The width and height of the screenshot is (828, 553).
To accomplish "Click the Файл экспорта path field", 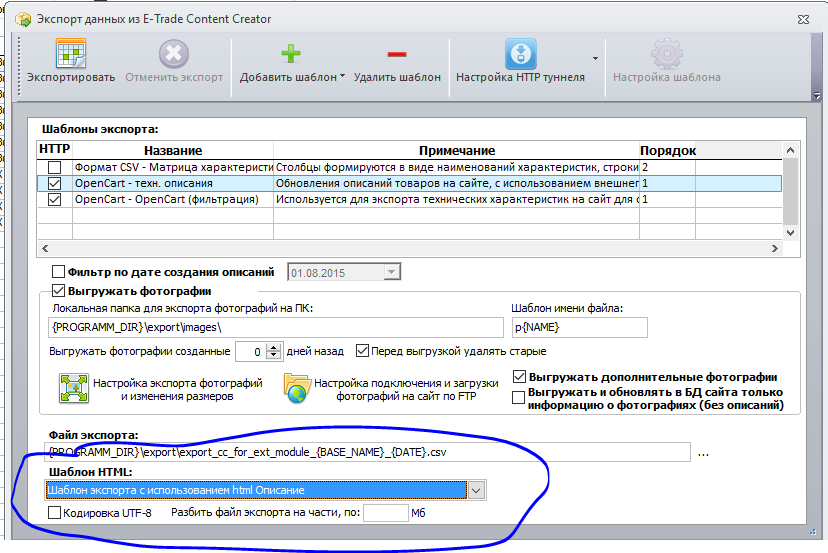I will [368, 452].
